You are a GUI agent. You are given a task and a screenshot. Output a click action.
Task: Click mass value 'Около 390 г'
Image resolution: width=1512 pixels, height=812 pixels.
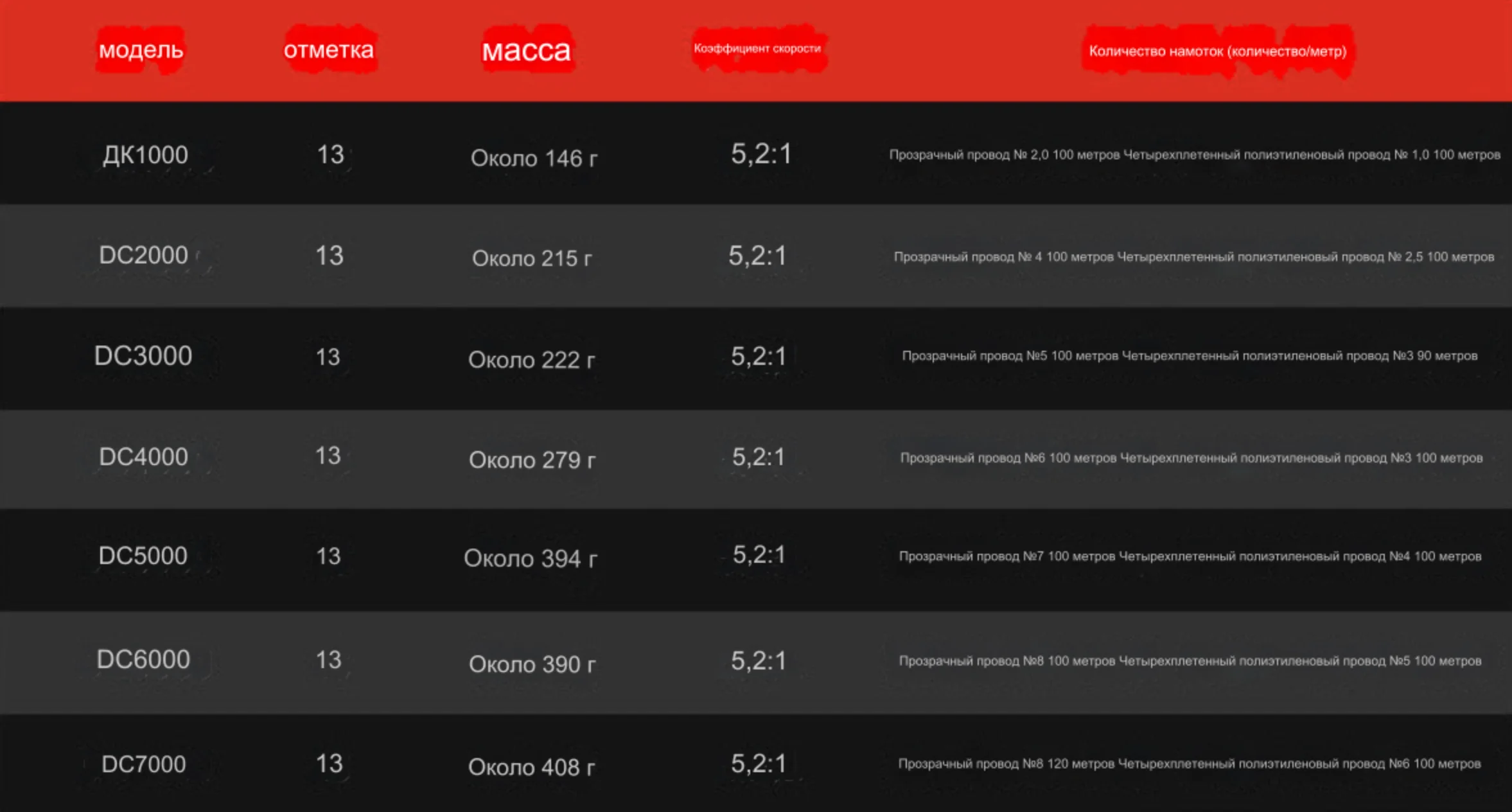coord(532,664)
